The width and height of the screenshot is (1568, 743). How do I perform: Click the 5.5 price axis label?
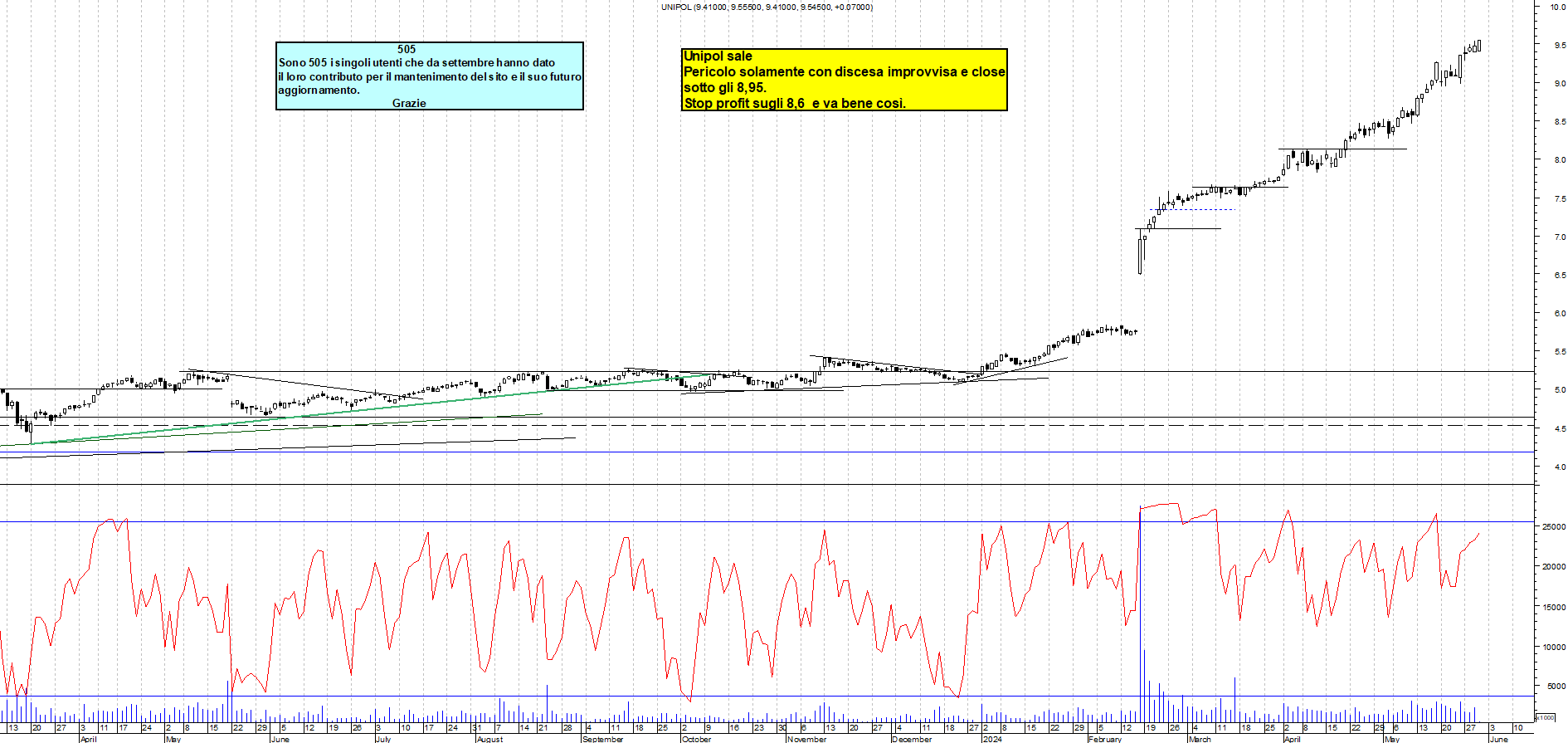pos(1560,352)
